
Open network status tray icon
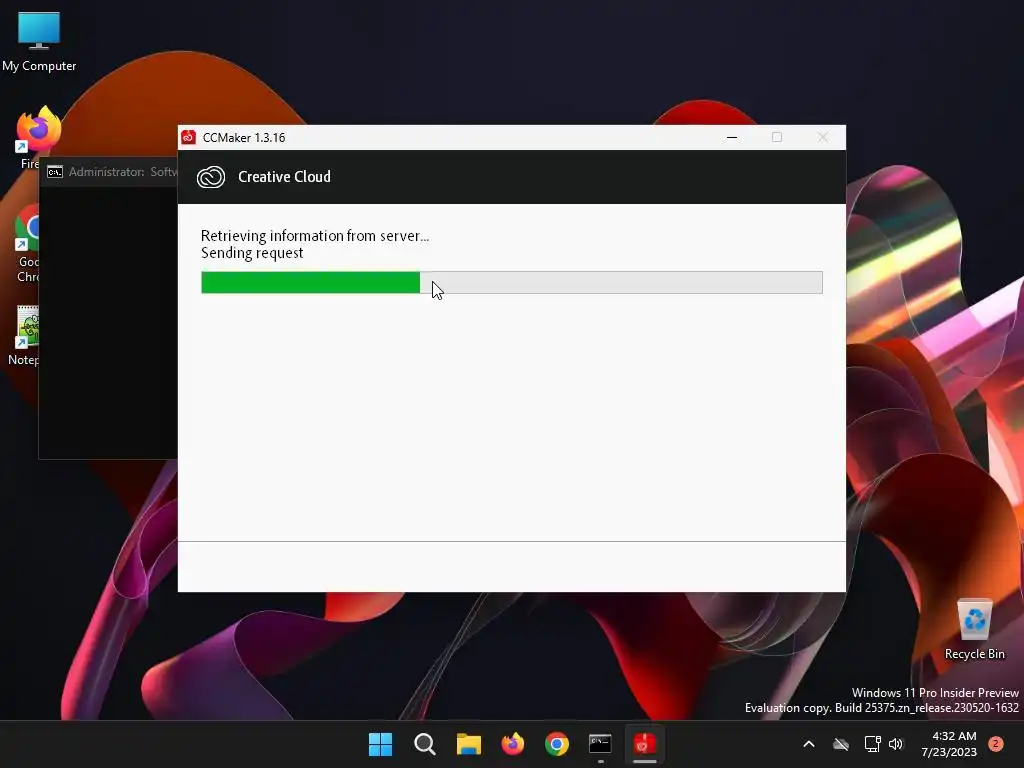pos(872,744)
